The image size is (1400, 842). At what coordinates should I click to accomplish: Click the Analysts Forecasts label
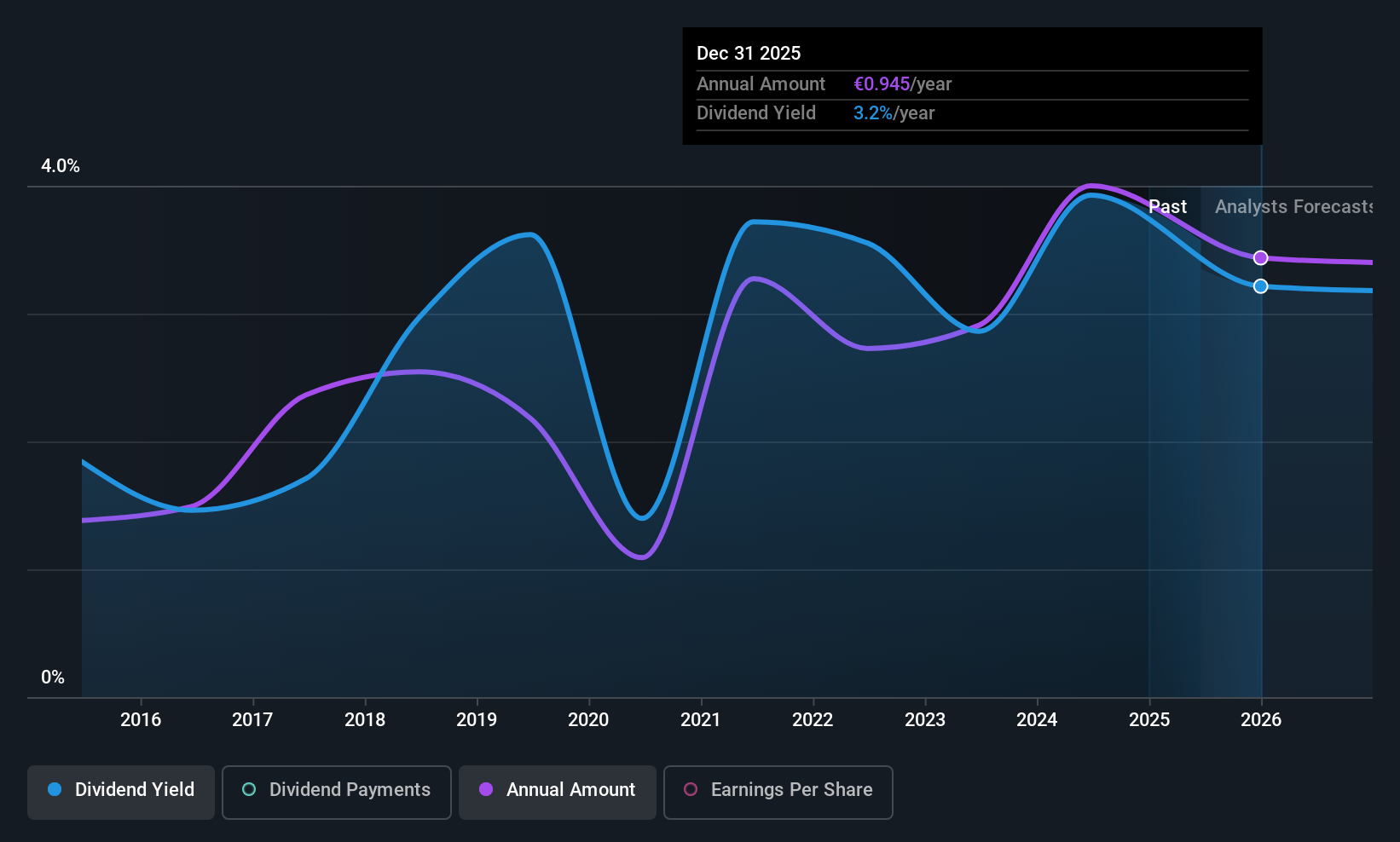point(1293,207)
